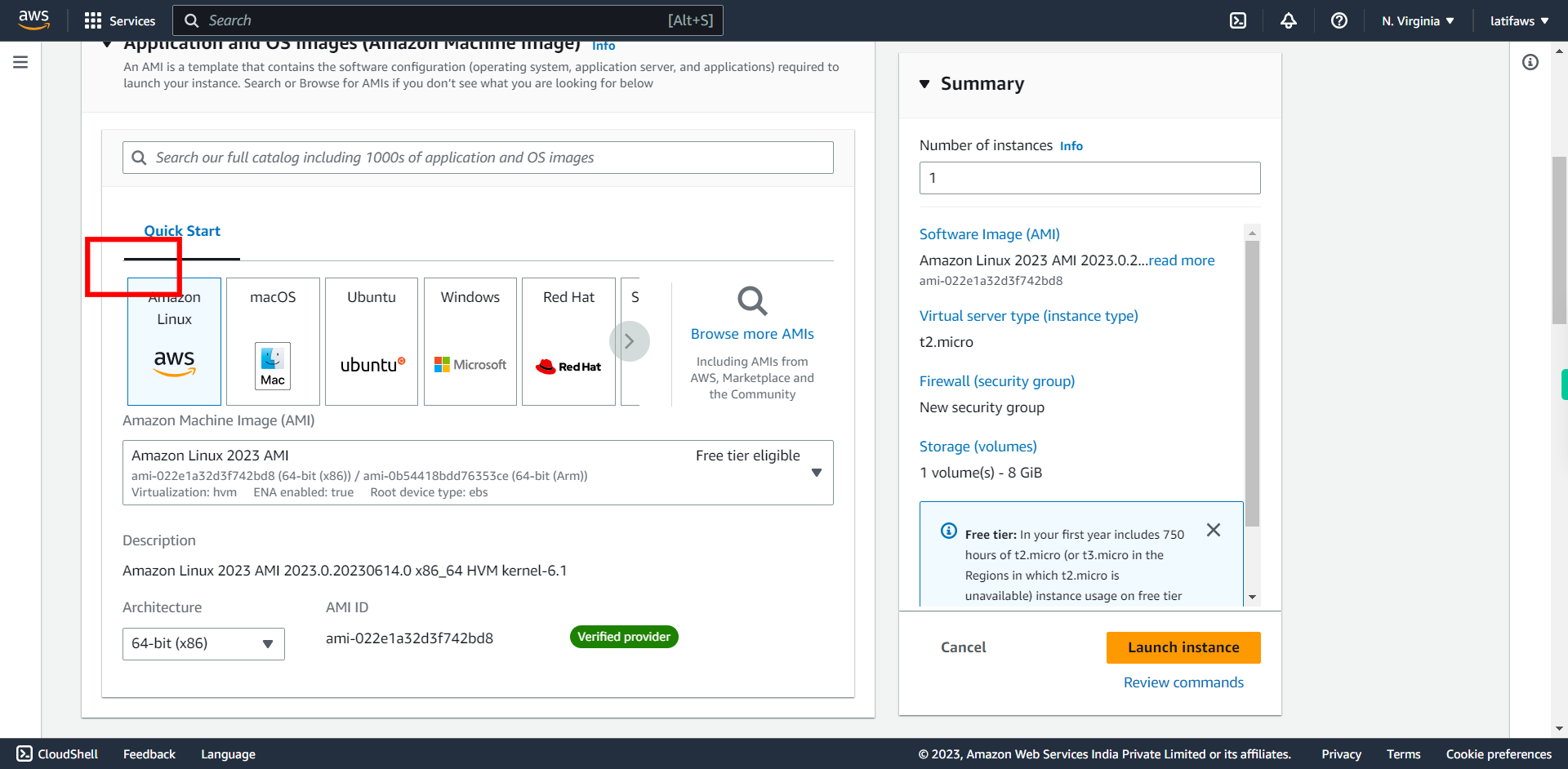Open the N. Virginia region dropdown
The height and width of the screenshot is (769, 1568).
pos(1418,20)
